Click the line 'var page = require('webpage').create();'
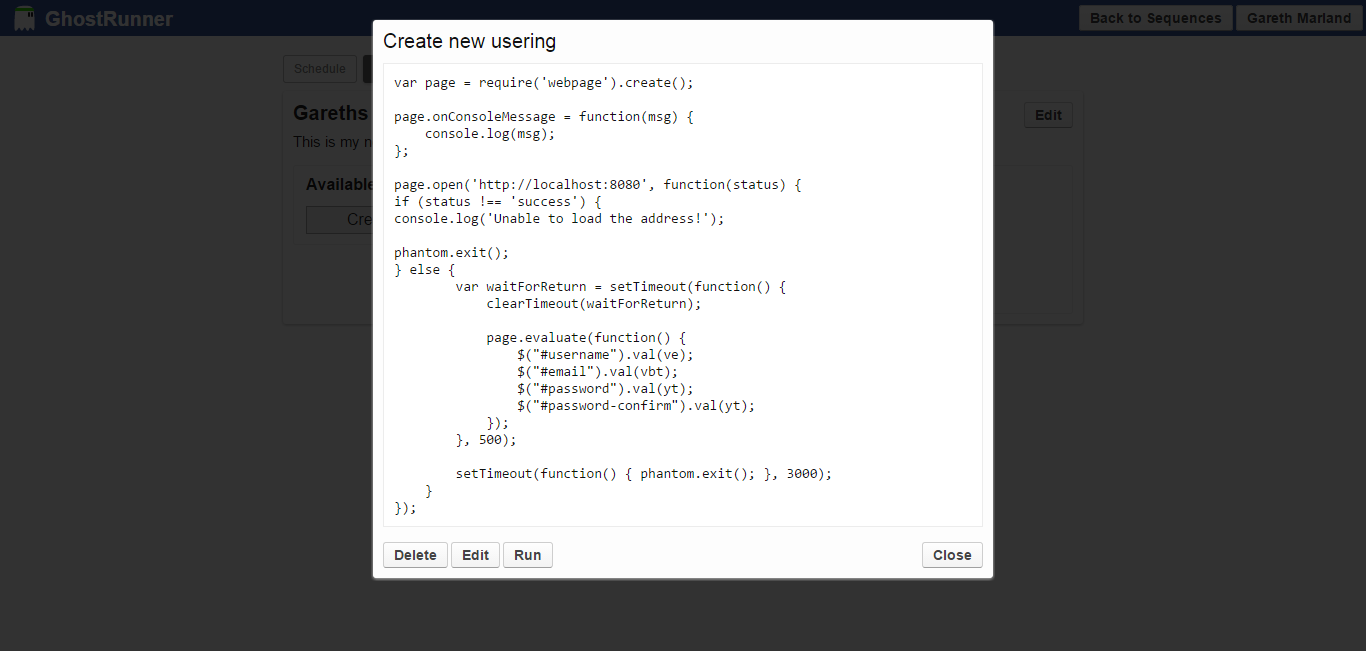 pyautogui.click(x=543, y=83)
